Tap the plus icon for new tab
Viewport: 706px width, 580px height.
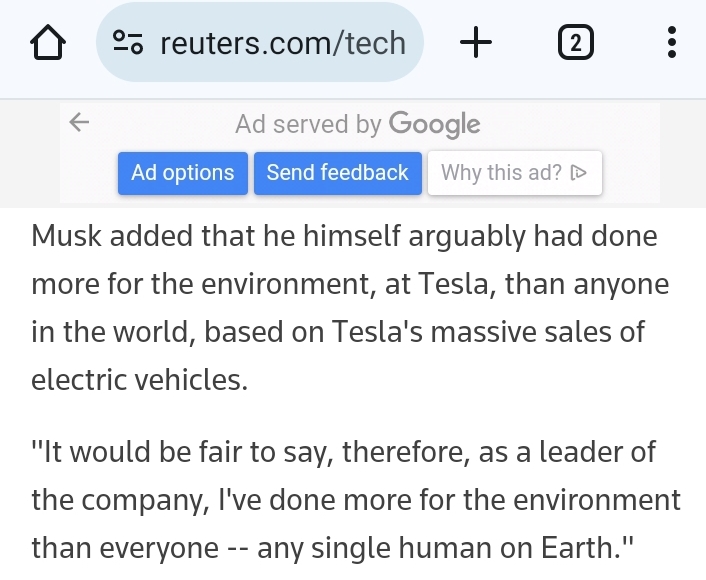(477, 43)
